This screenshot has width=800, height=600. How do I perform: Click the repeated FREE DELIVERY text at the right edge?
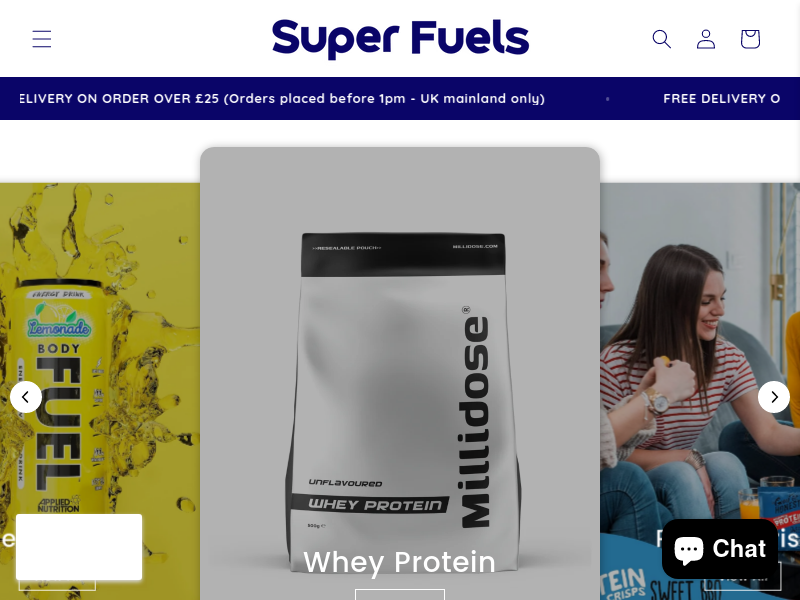click(721, 98)
